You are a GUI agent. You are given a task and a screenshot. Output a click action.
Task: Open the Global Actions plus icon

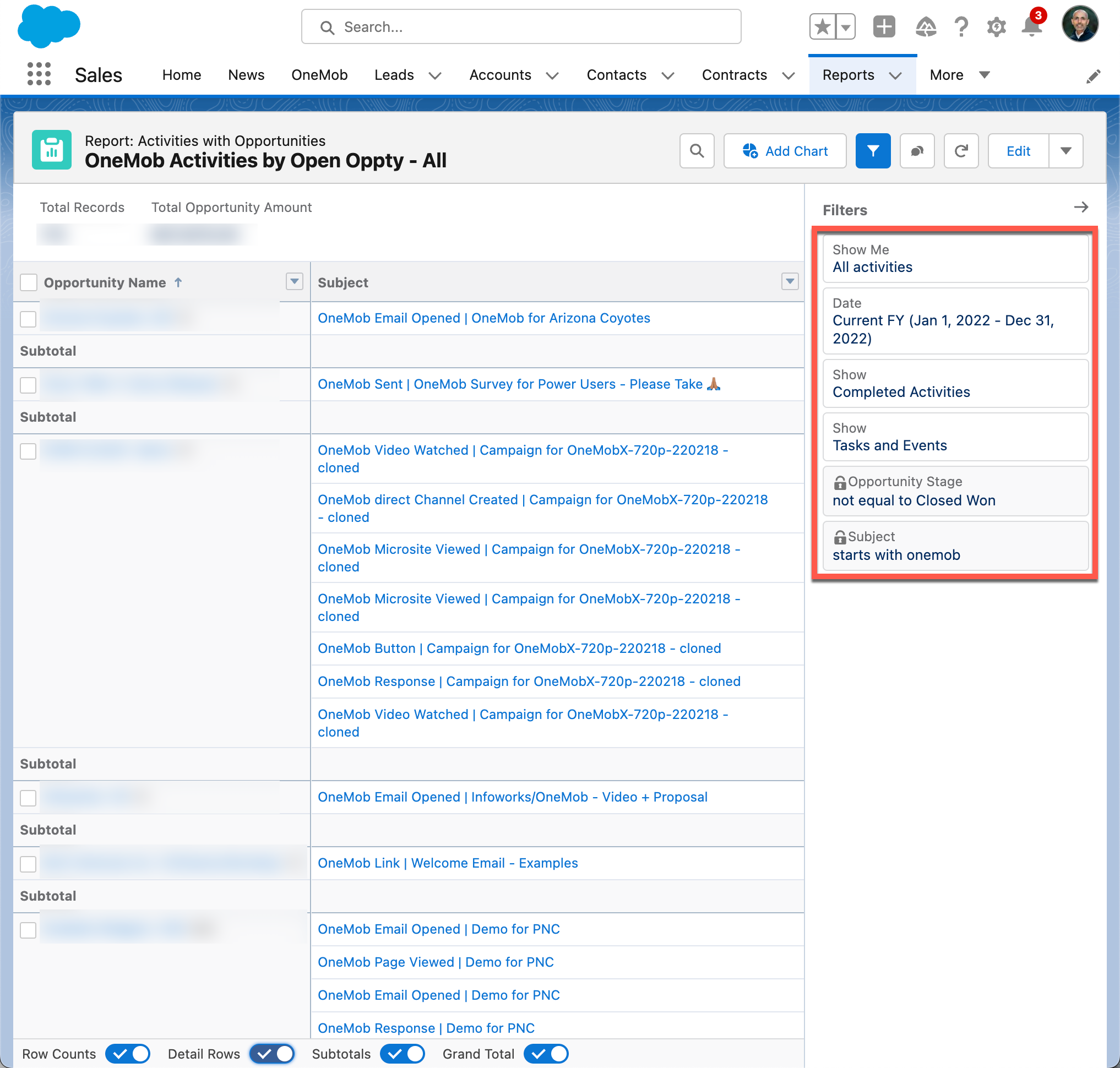pyautogui.click(x=884, y=27)
